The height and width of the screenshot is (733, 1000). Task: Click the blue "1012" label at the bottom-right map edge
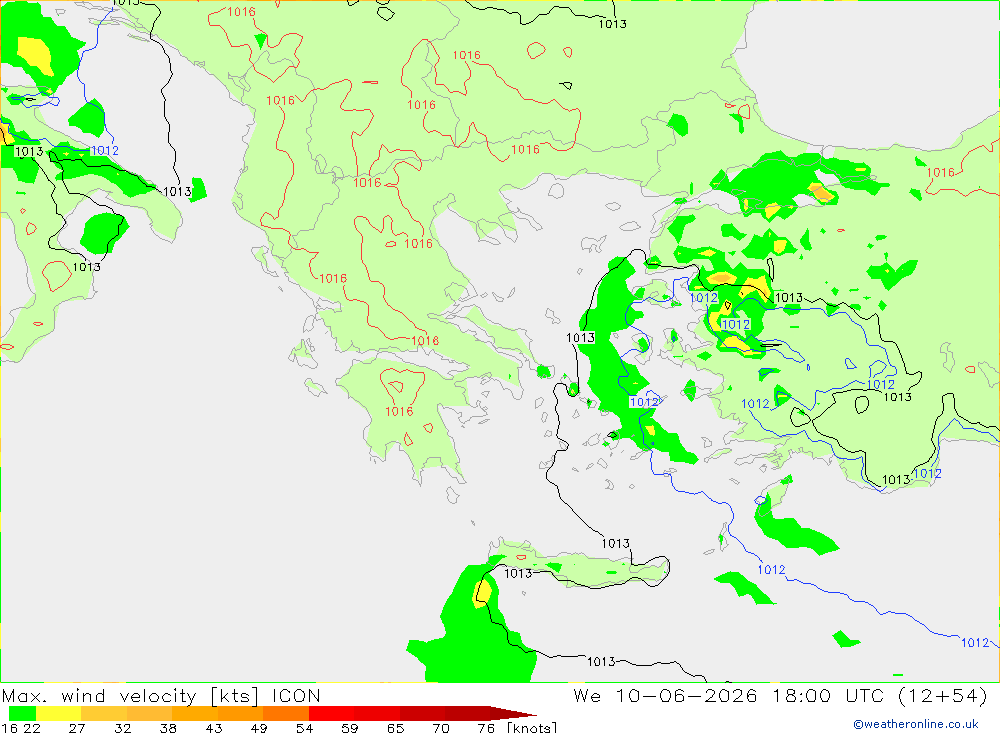click(x=974, y=642)
